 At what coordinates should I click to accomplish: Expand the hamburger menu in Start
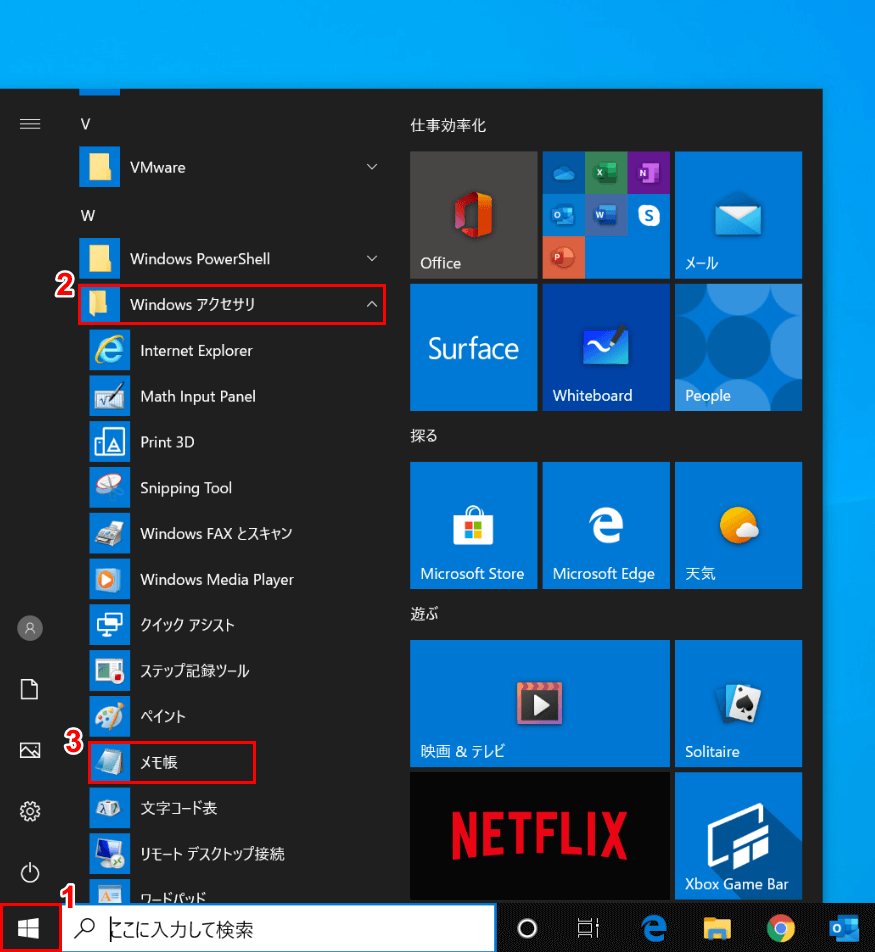tap(30, 124)
